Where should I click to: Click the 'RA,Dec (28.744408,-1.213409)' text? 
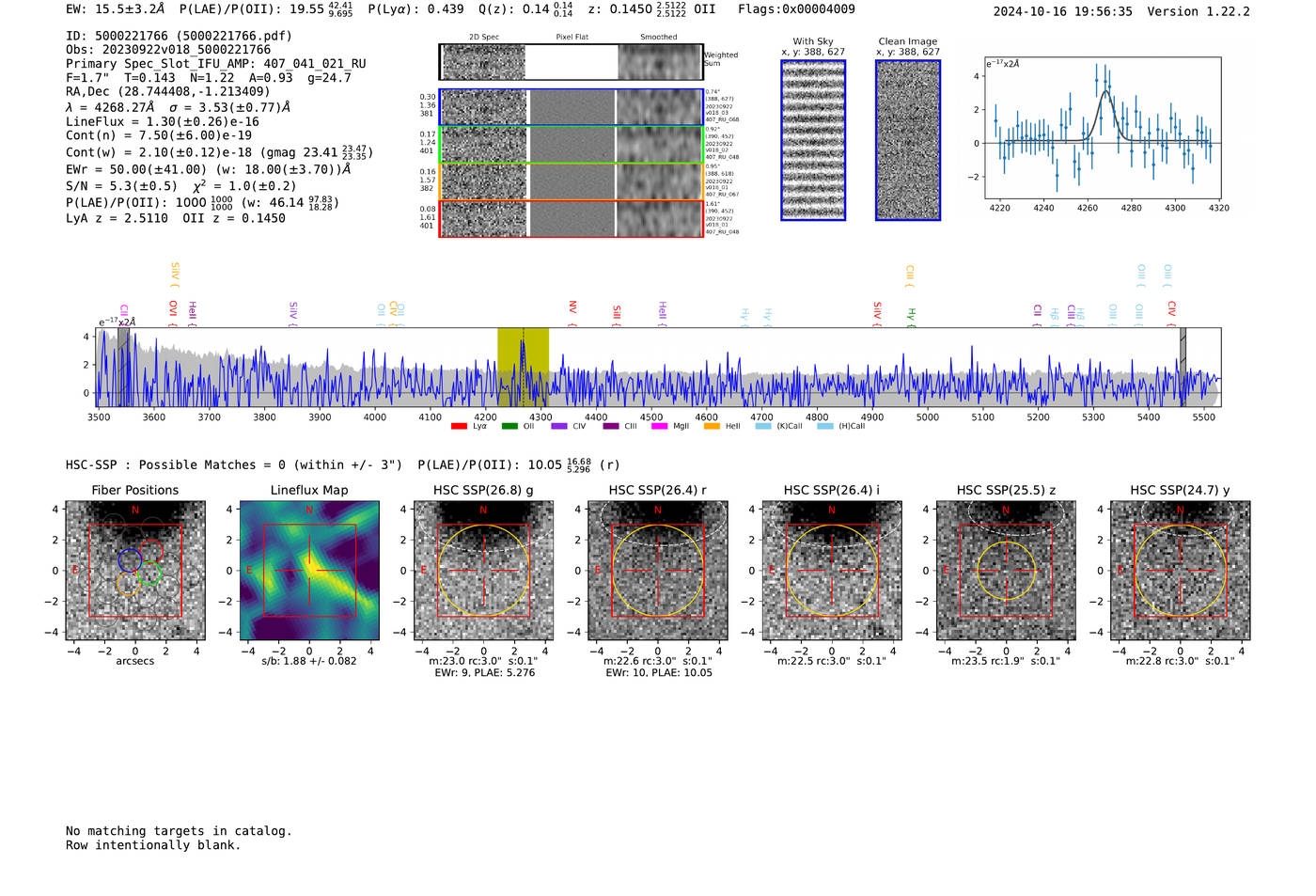pos(168,91)
